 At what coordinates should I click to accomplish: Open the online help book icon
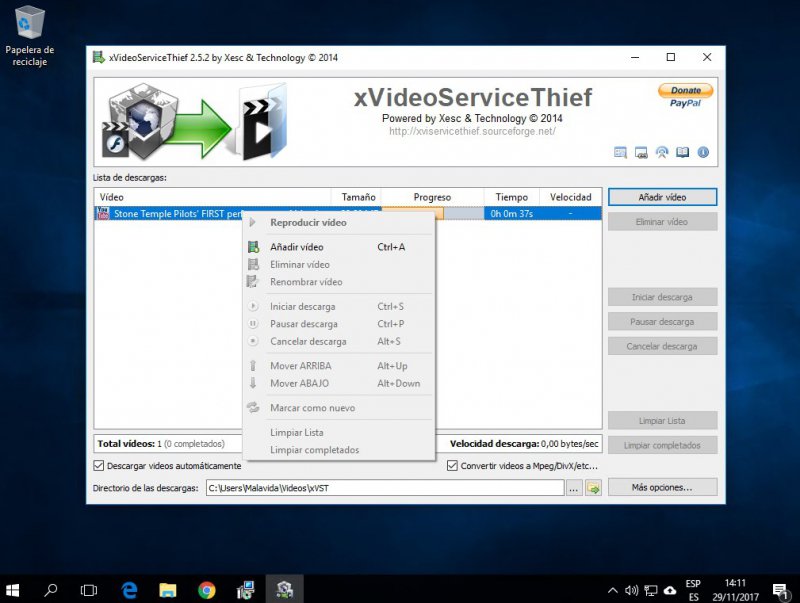click(x=682, y=153)
